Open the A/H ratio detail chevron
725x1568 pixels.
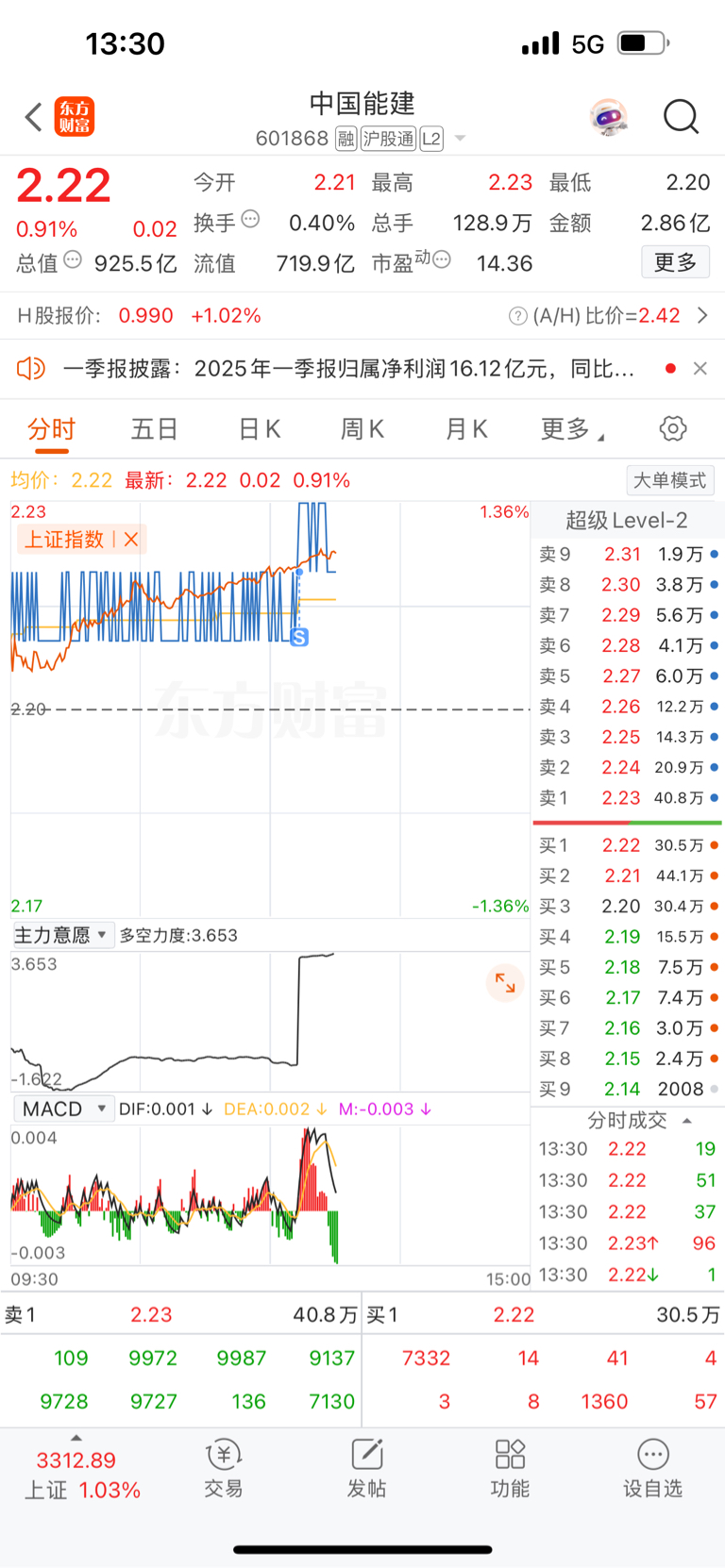[x=702, y=315]
